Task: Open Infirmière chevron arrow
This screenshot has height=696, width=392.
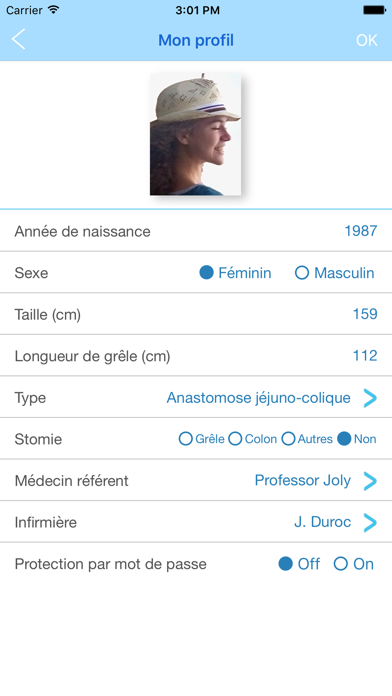Action: point(370,522)
